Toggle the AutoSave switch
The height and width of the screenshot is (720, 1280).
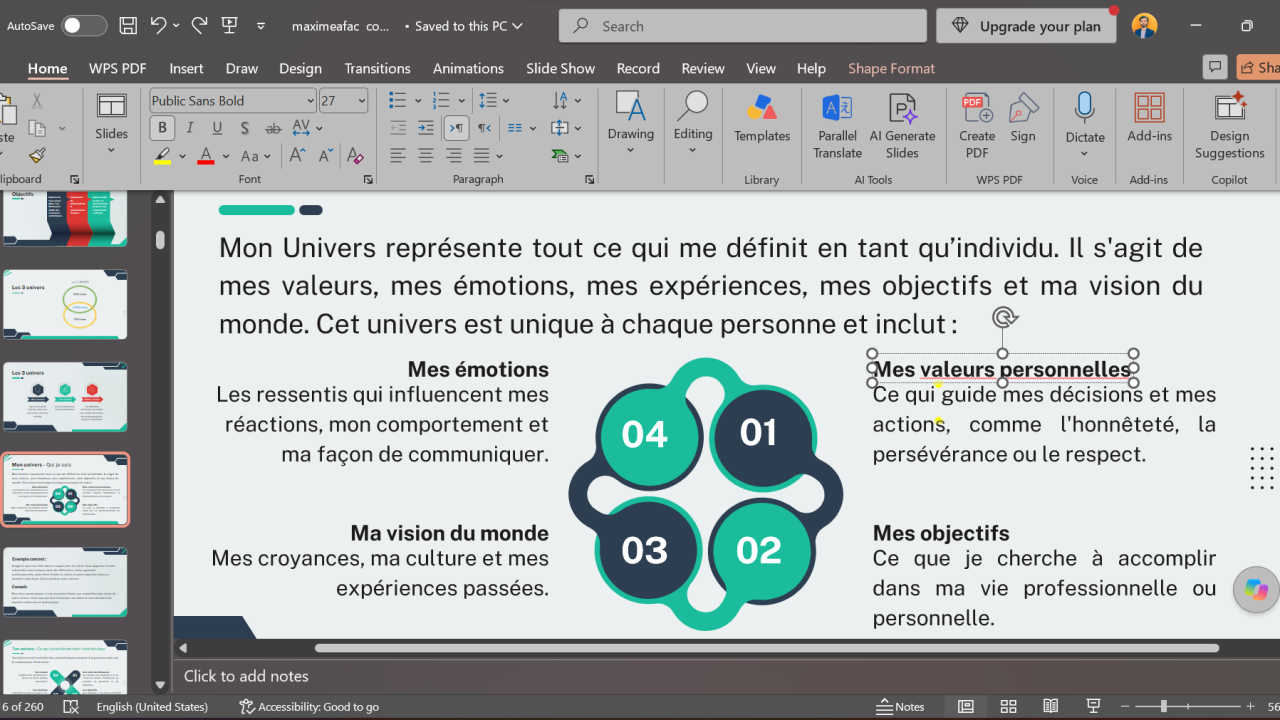(84, 26)
